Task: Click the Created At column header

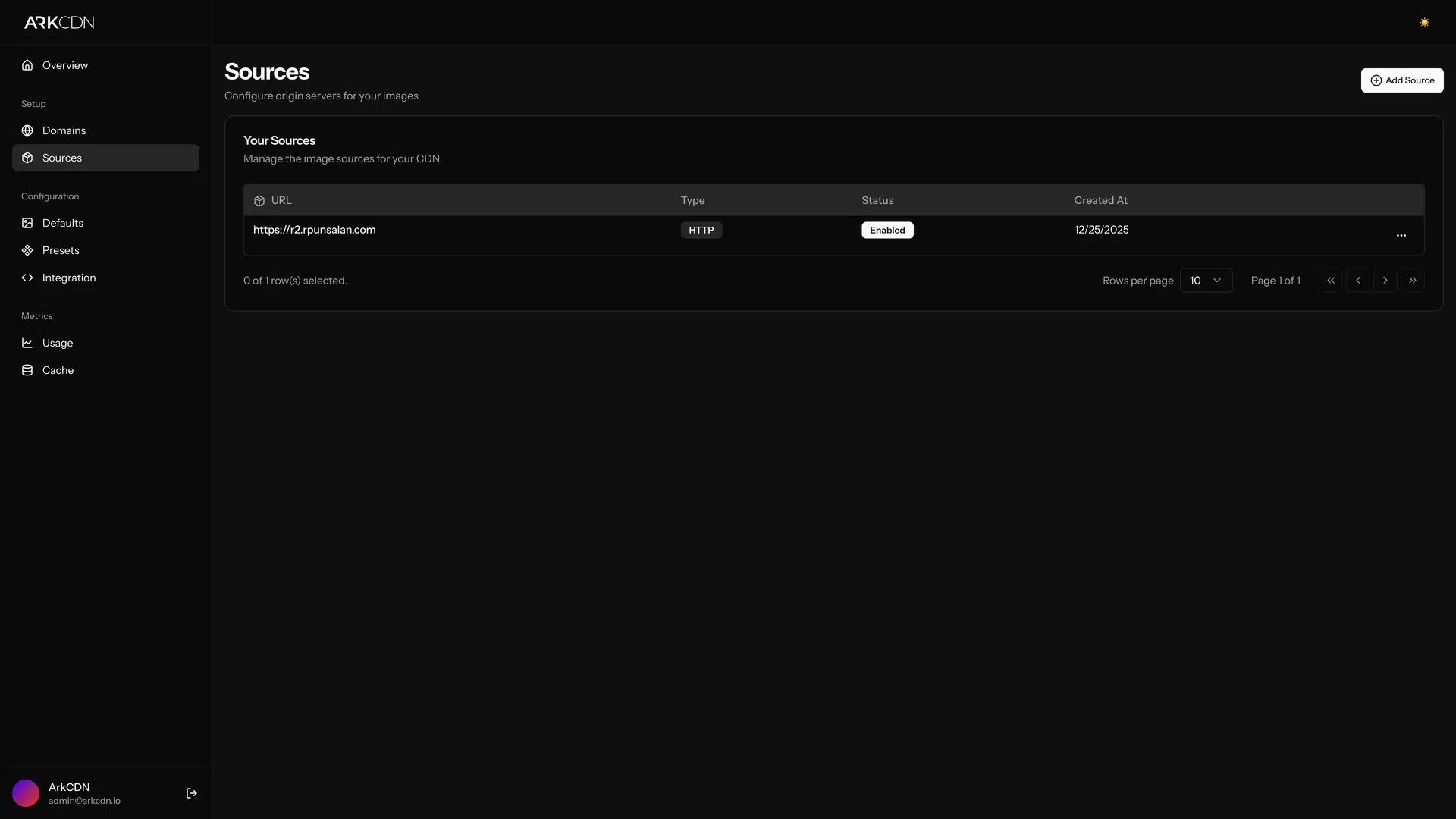Action: 1100,200
